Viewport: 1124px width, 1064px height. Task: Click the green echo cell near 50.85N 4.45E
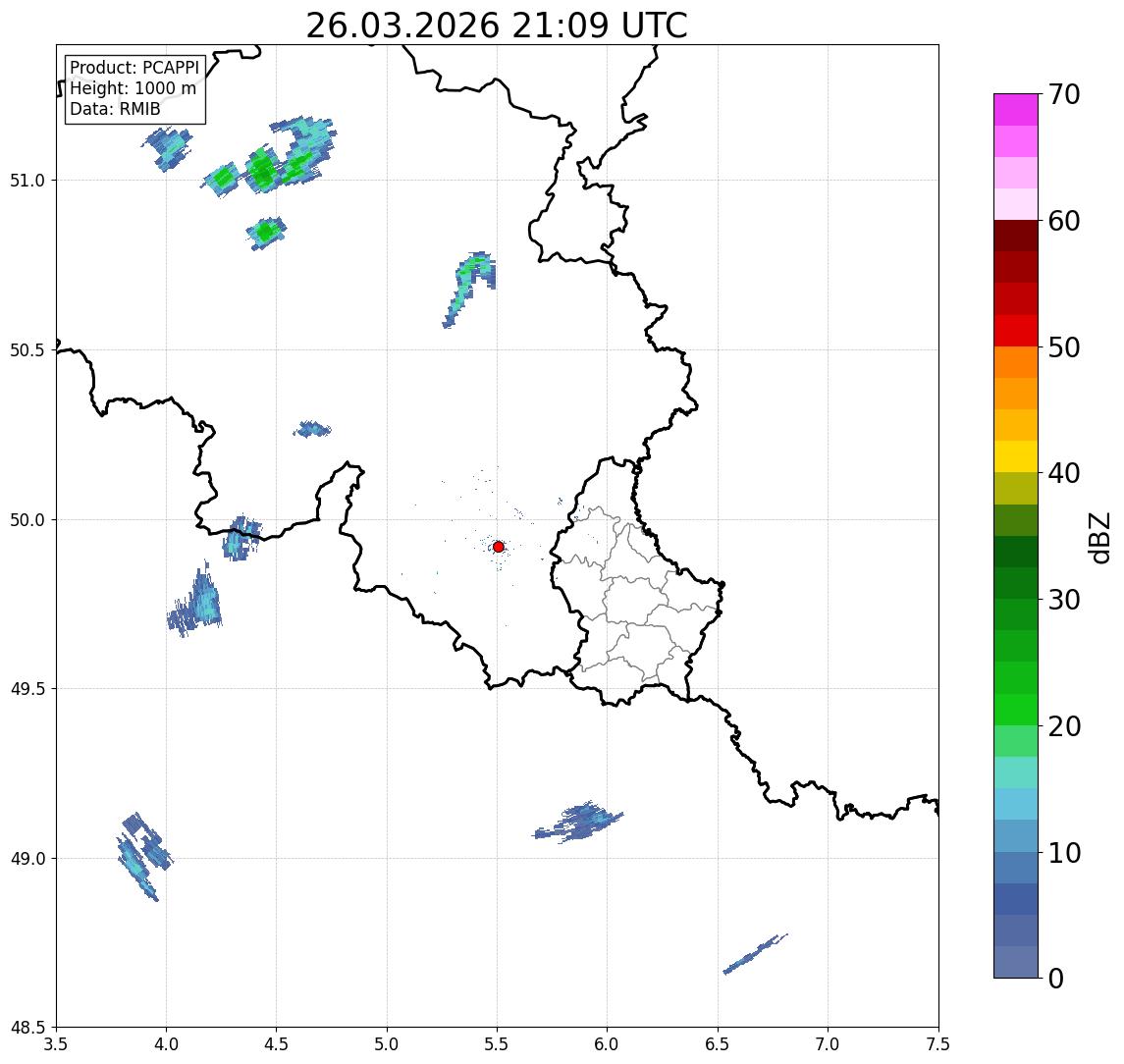coord(266,233)
